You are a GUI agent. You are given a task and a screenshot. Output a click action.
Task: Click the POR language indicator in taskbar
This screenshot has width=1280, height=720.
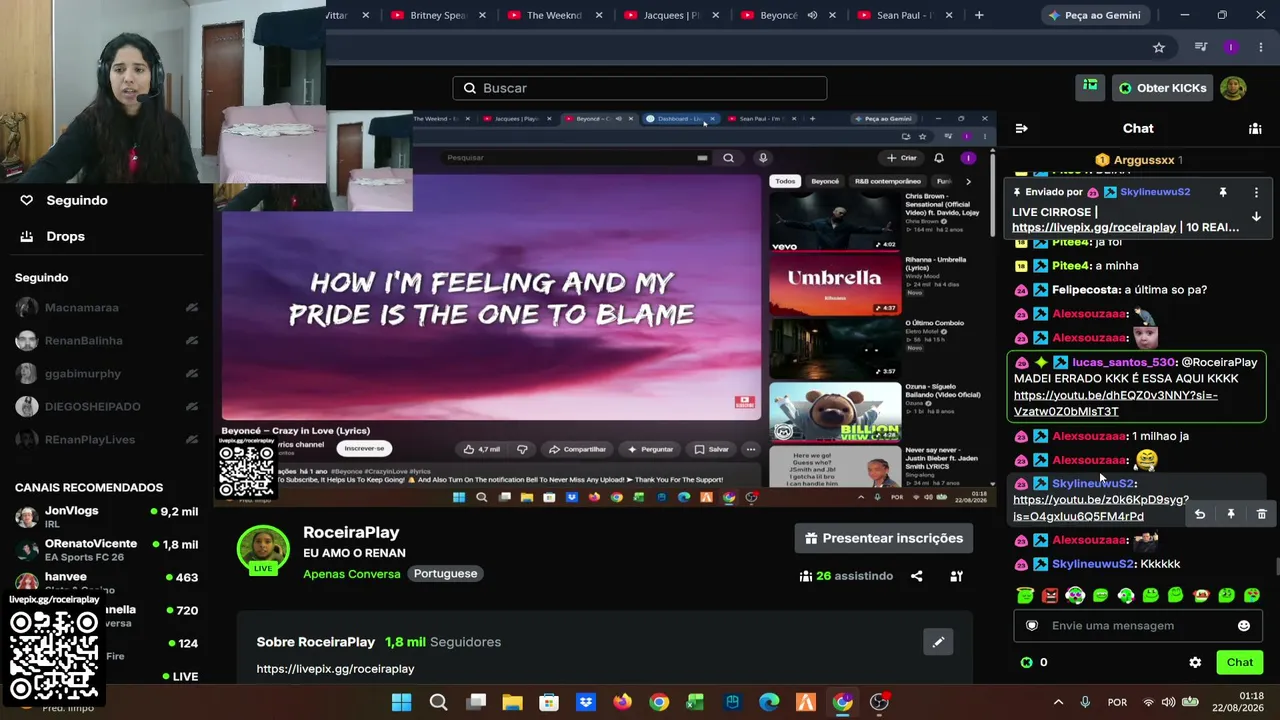(1117, 702)
